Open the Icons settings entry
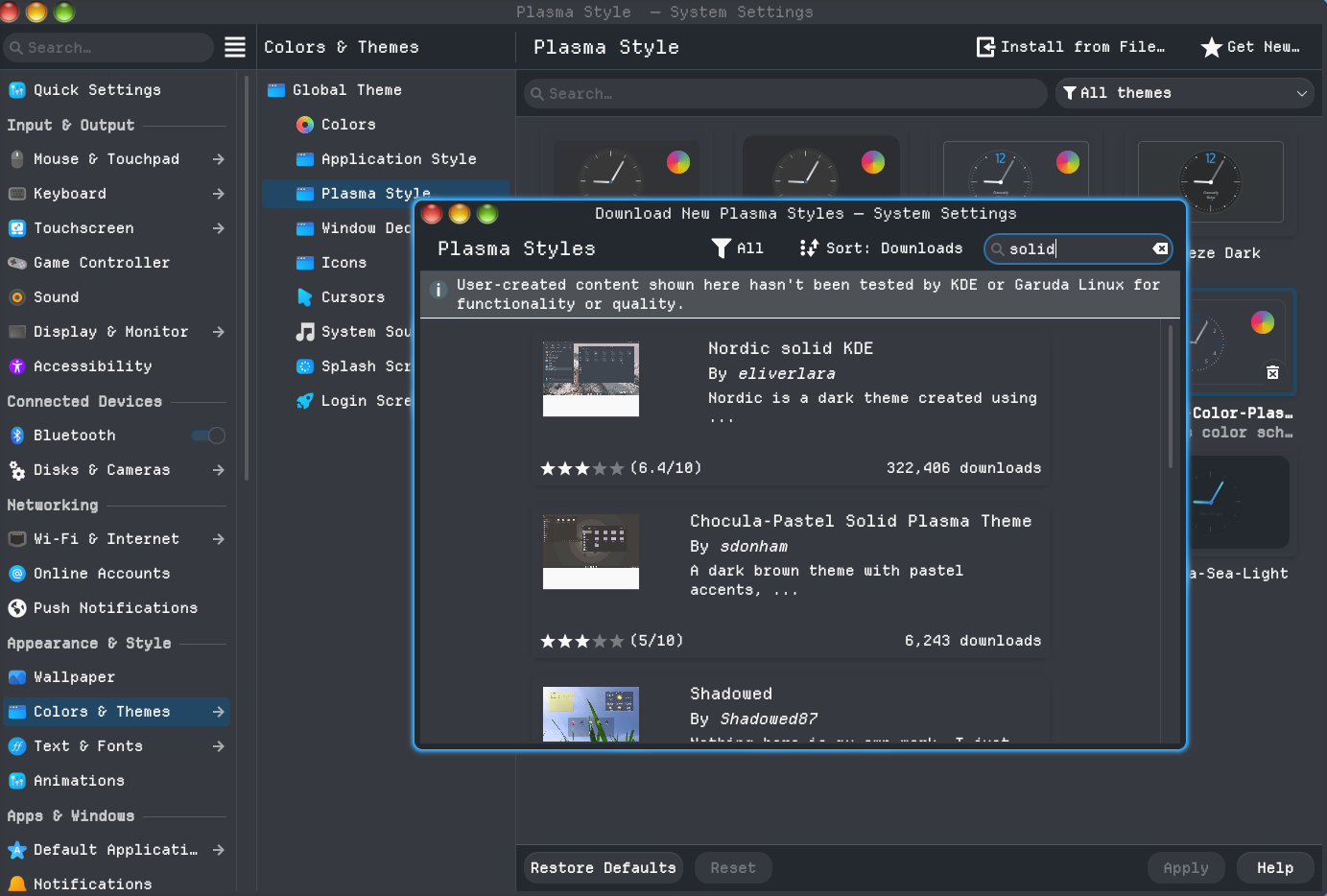Image resolution: width=1327 pixels, height=896 pixels. [344, 263]
